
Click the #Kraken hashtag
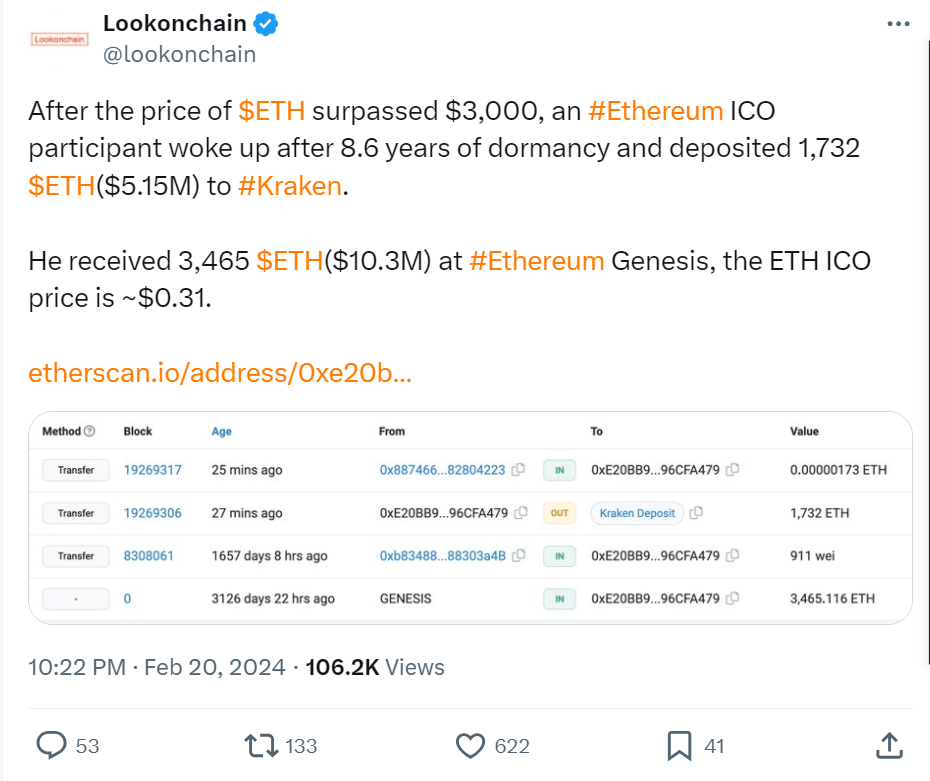click(290, 186)
